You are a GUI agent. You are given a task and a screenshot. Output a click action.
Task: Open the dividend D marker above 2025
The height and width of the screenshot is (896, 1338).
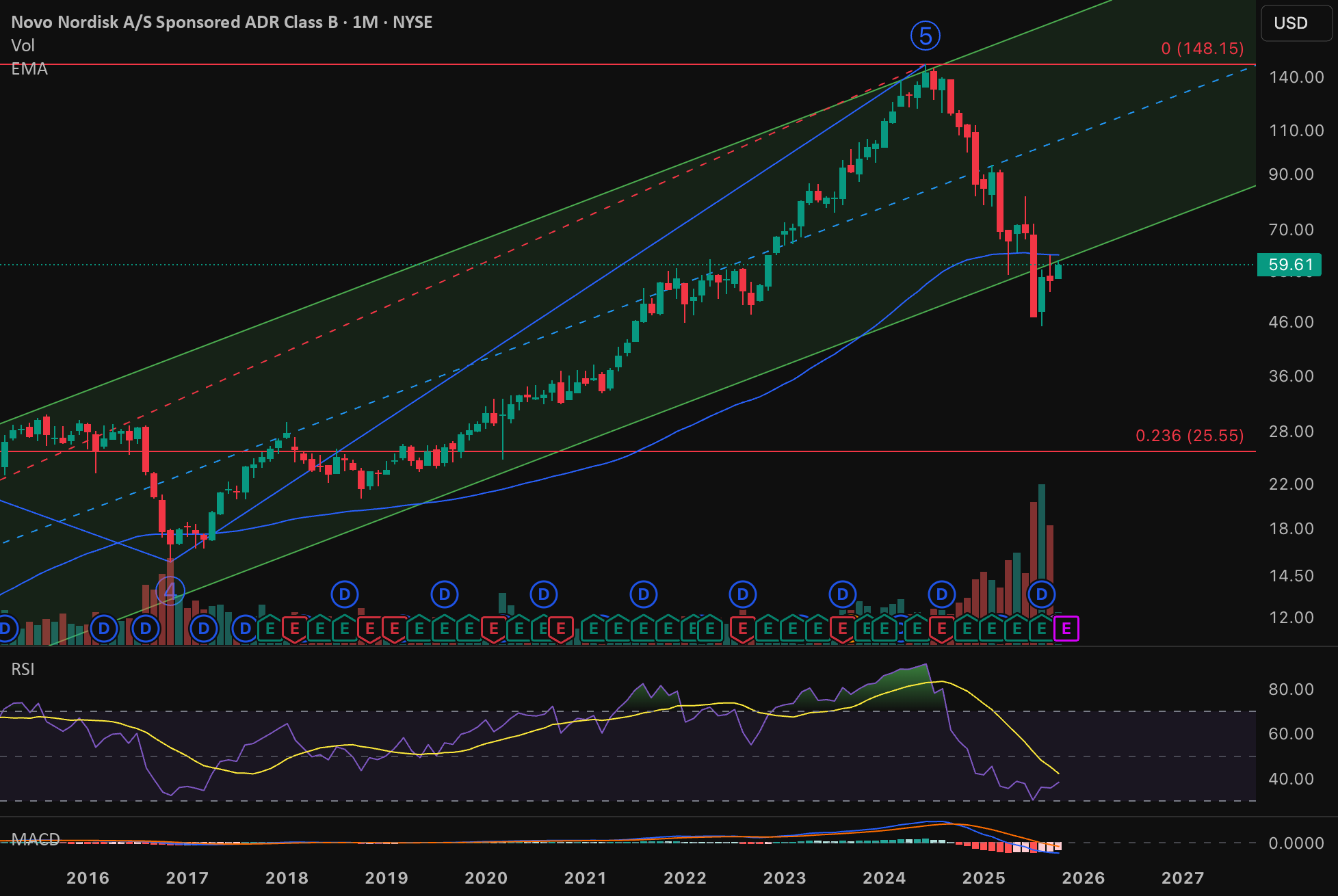(1041, 594)
